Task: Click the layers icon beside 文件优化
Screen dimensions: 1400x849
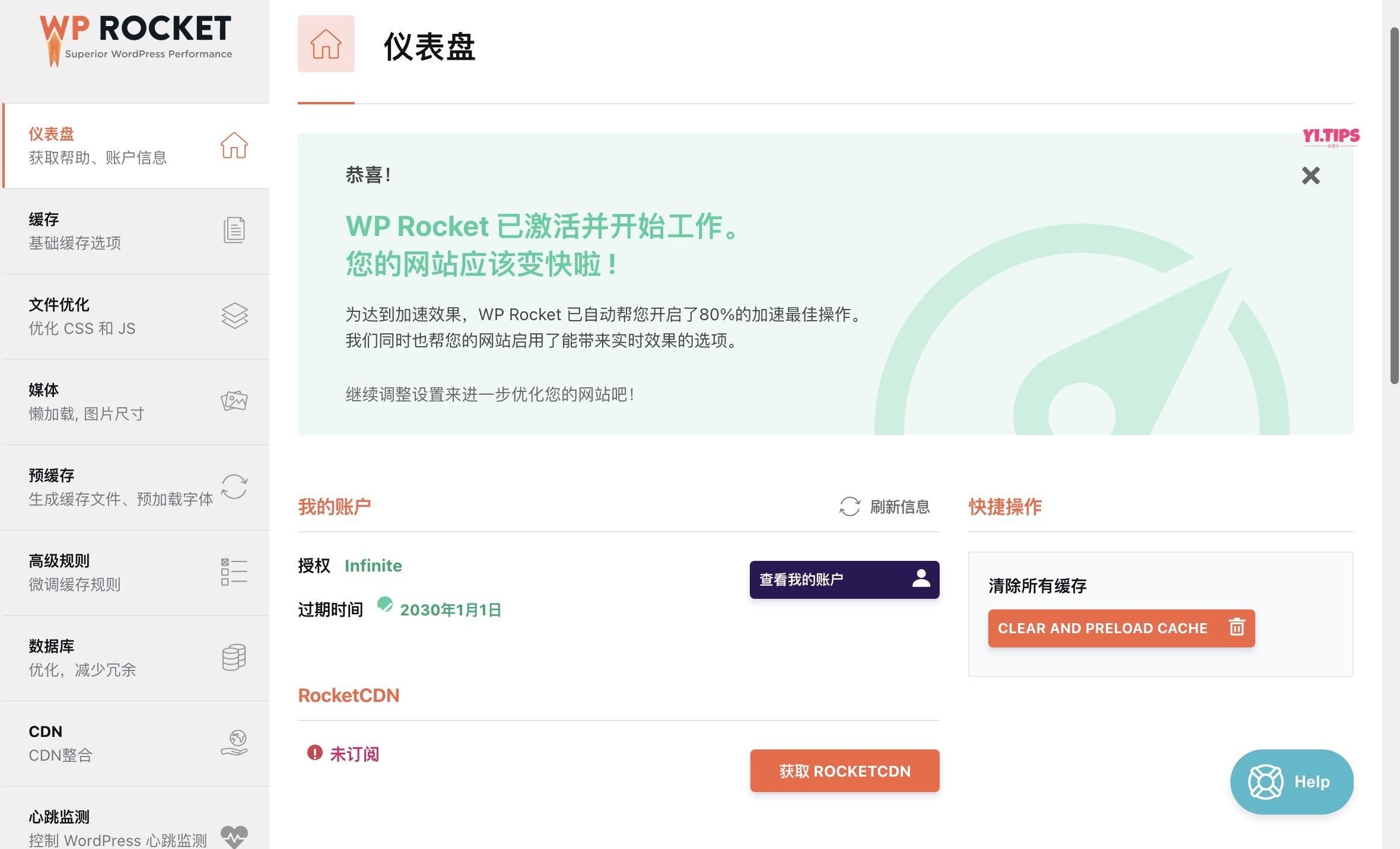Action: click(x=235, y=315)
